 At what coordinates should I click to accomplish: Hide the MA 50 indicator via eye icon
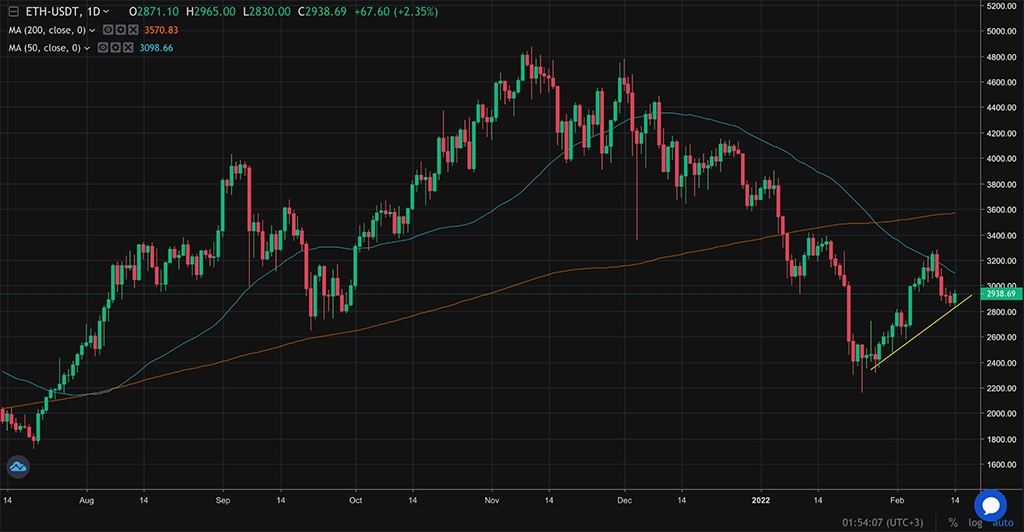click(103, 48)
